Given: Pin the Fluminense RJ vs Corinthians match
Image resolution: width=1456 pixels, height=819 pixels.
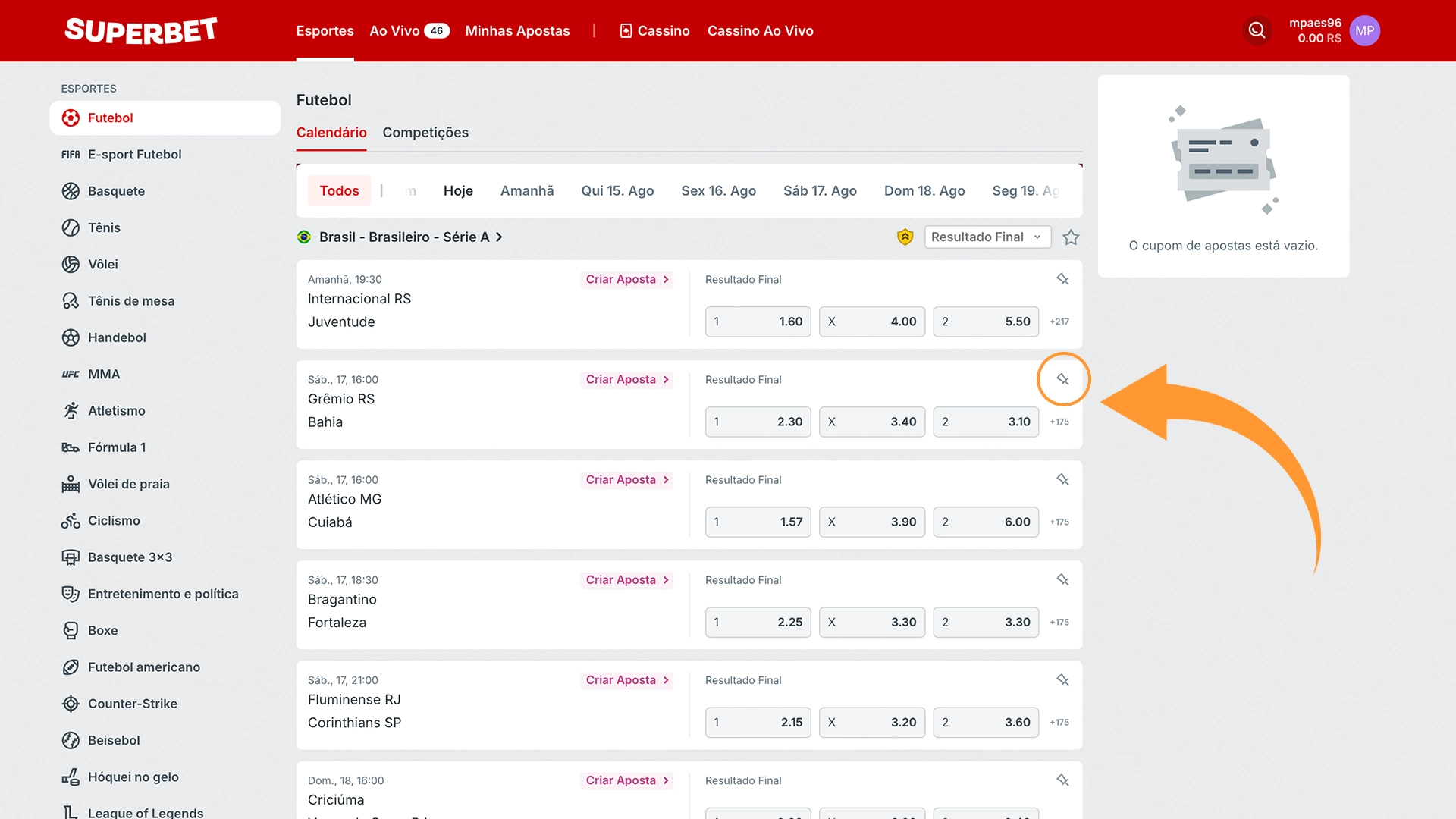Looking at the screenshot, I should 1062,680.
